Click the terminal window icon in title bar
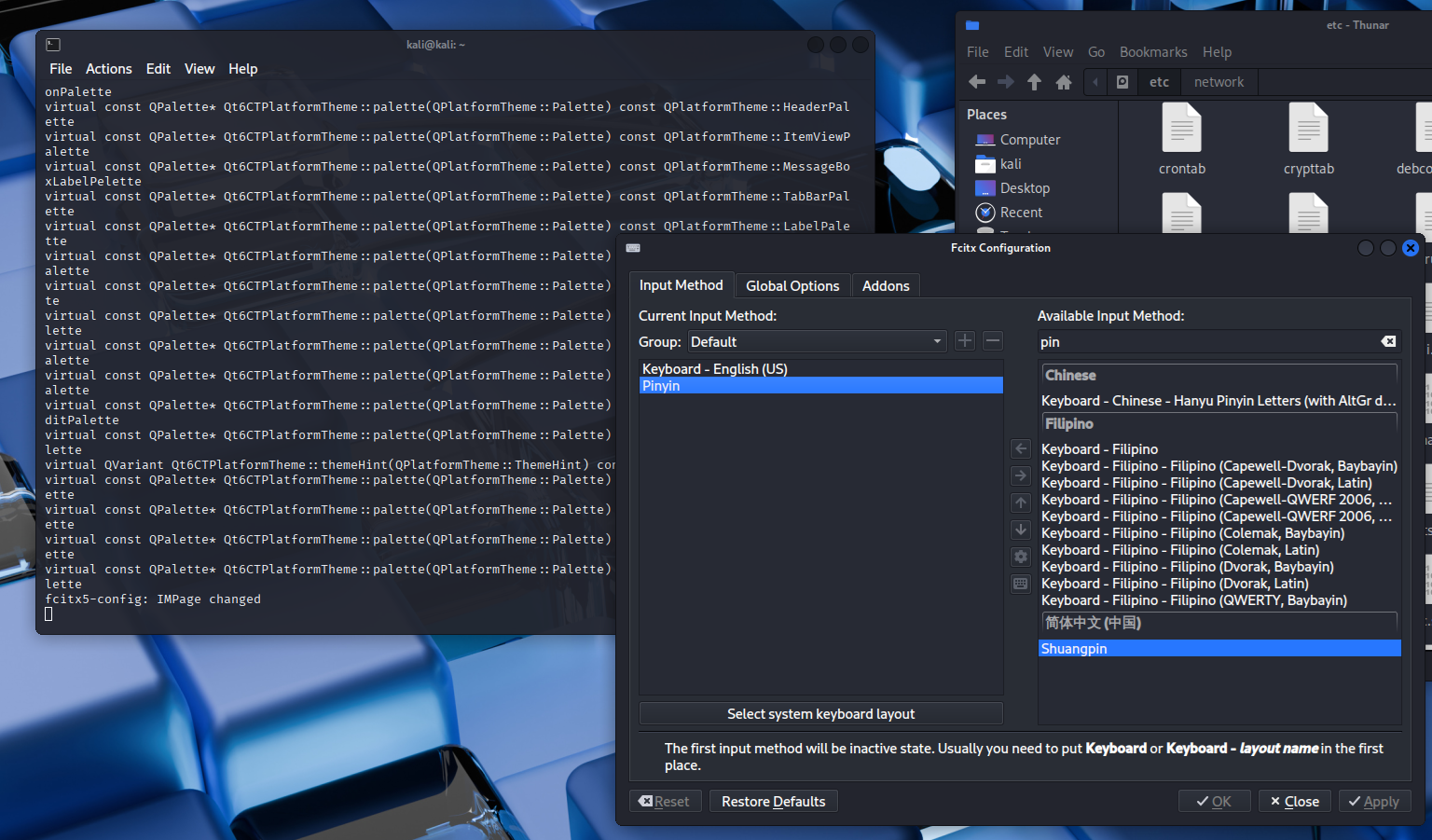The image size is (1432, 840). (x=53, y=45)
